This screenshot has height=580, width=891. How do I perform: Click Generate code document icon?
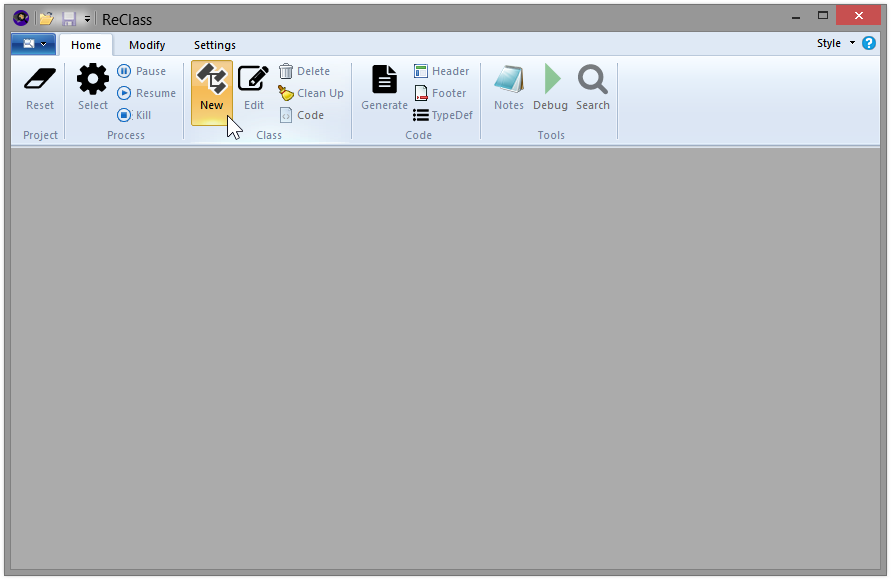pos(385,79)
